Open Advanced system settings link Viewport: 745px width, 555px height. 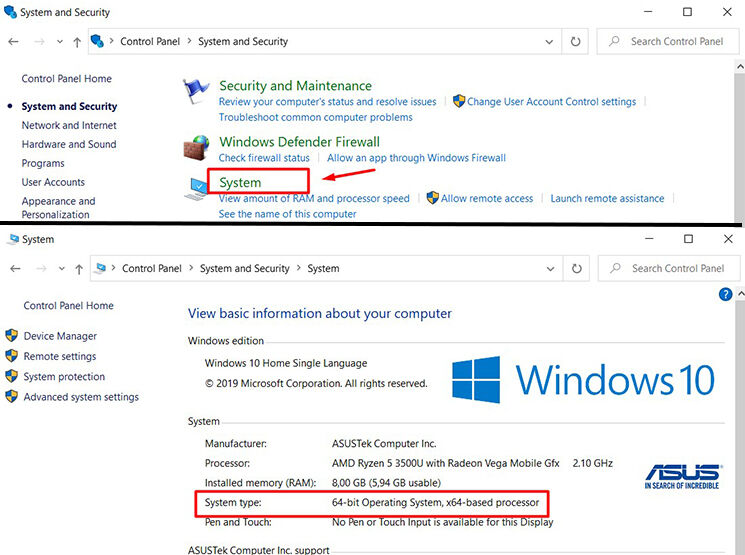(81, 397)
